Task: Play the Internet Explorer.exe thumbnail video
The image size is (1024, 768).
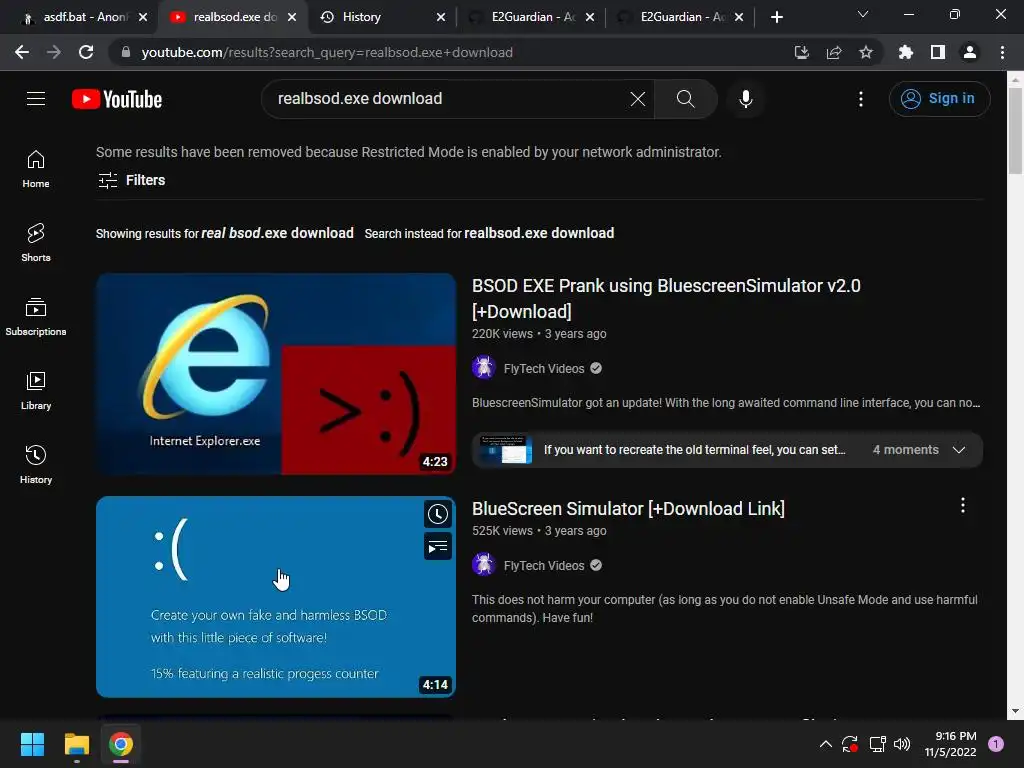Action: [x=276, y=374]
